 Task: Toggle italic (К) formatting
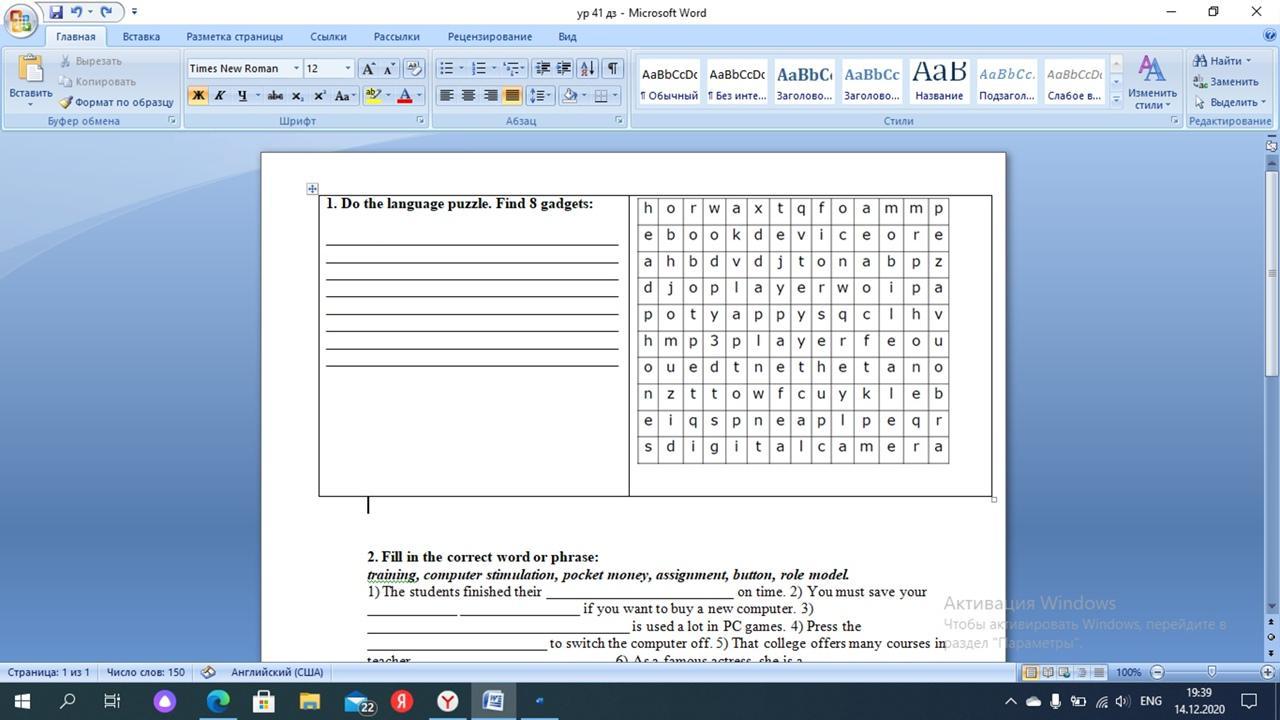(x=219, y=96)
